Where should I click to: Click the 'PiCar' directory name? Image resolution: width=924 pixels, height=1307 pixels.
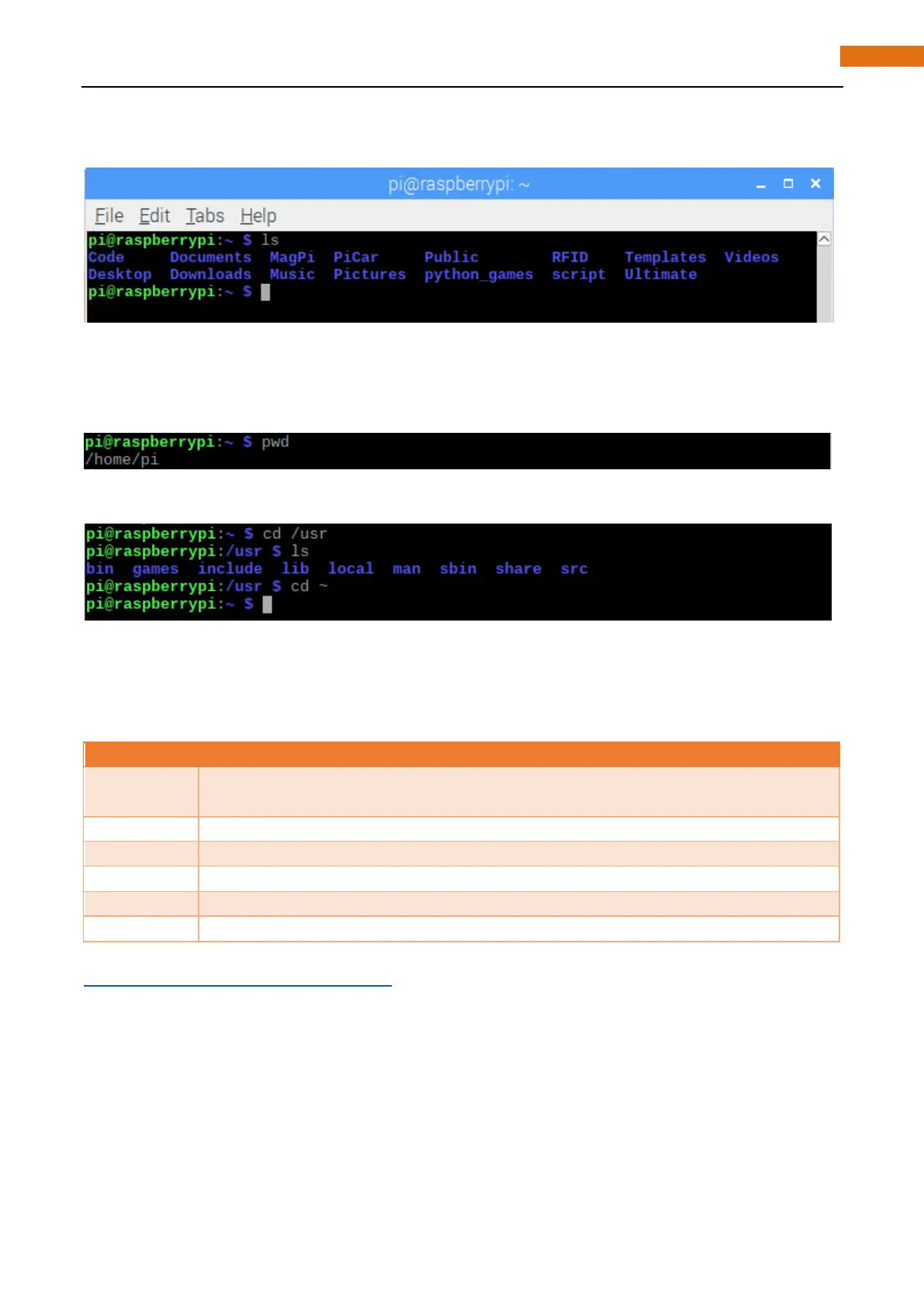[355, 258]
